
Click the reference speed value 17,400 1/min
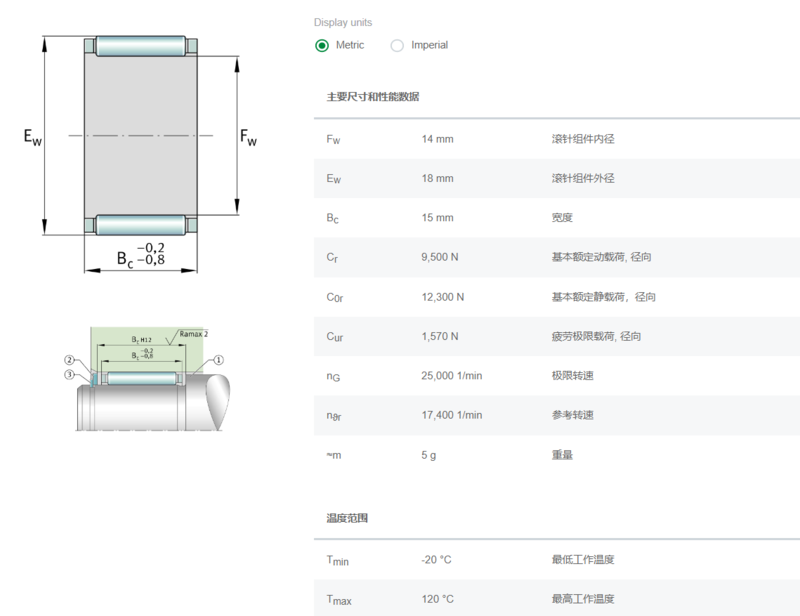click(452, 415)
